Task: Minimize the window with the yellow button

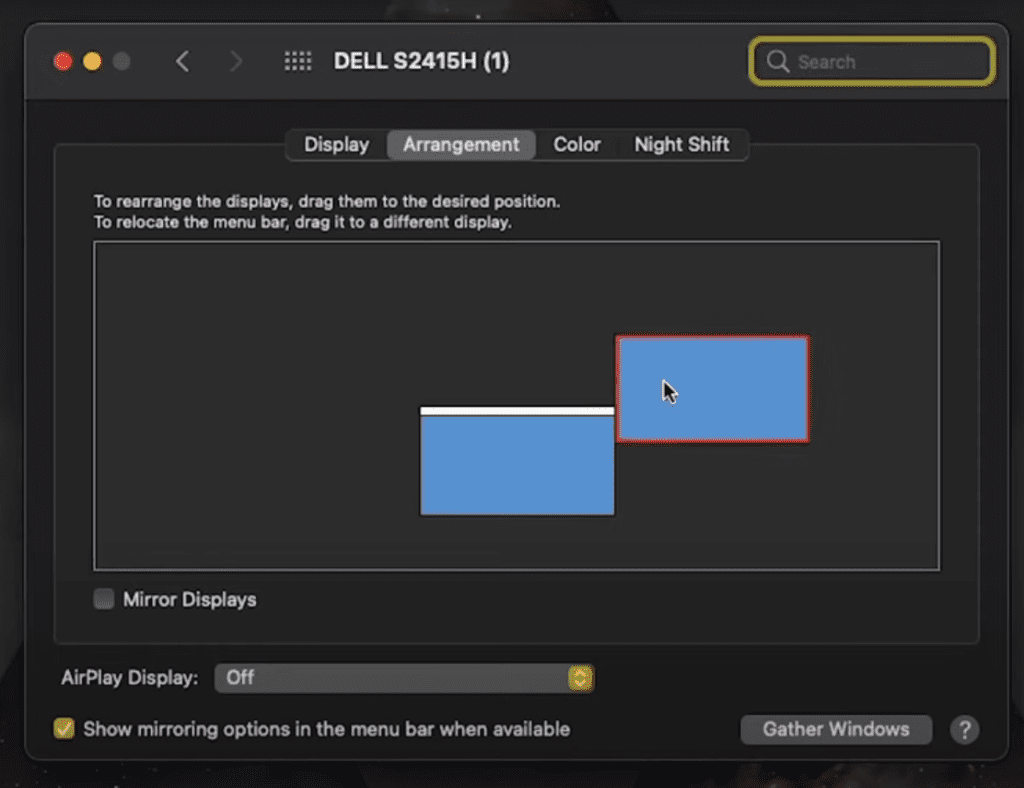Action: pyautogui.click(x=92, y=61)
